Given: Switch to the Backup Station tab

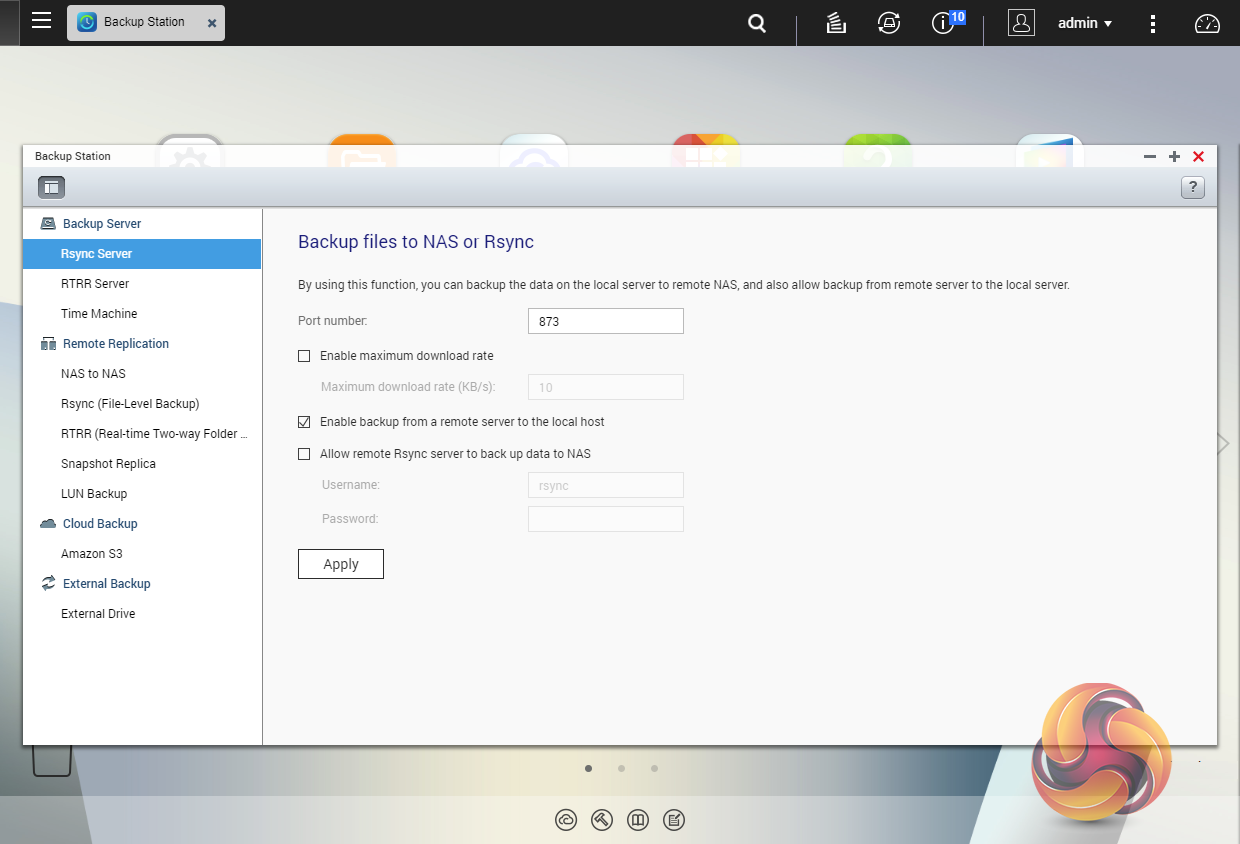Looking at the screenshot, I should (x=146, y=22).
